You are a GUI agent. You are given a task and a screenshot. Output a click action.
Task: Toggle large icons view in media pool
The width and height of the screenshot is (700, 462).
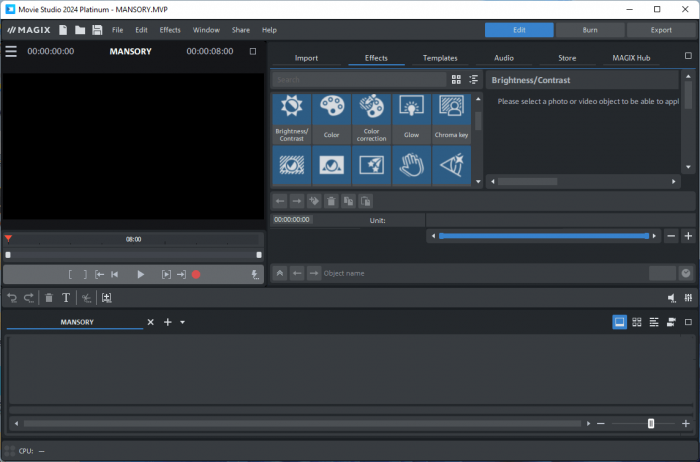click(x=456, y=79)
